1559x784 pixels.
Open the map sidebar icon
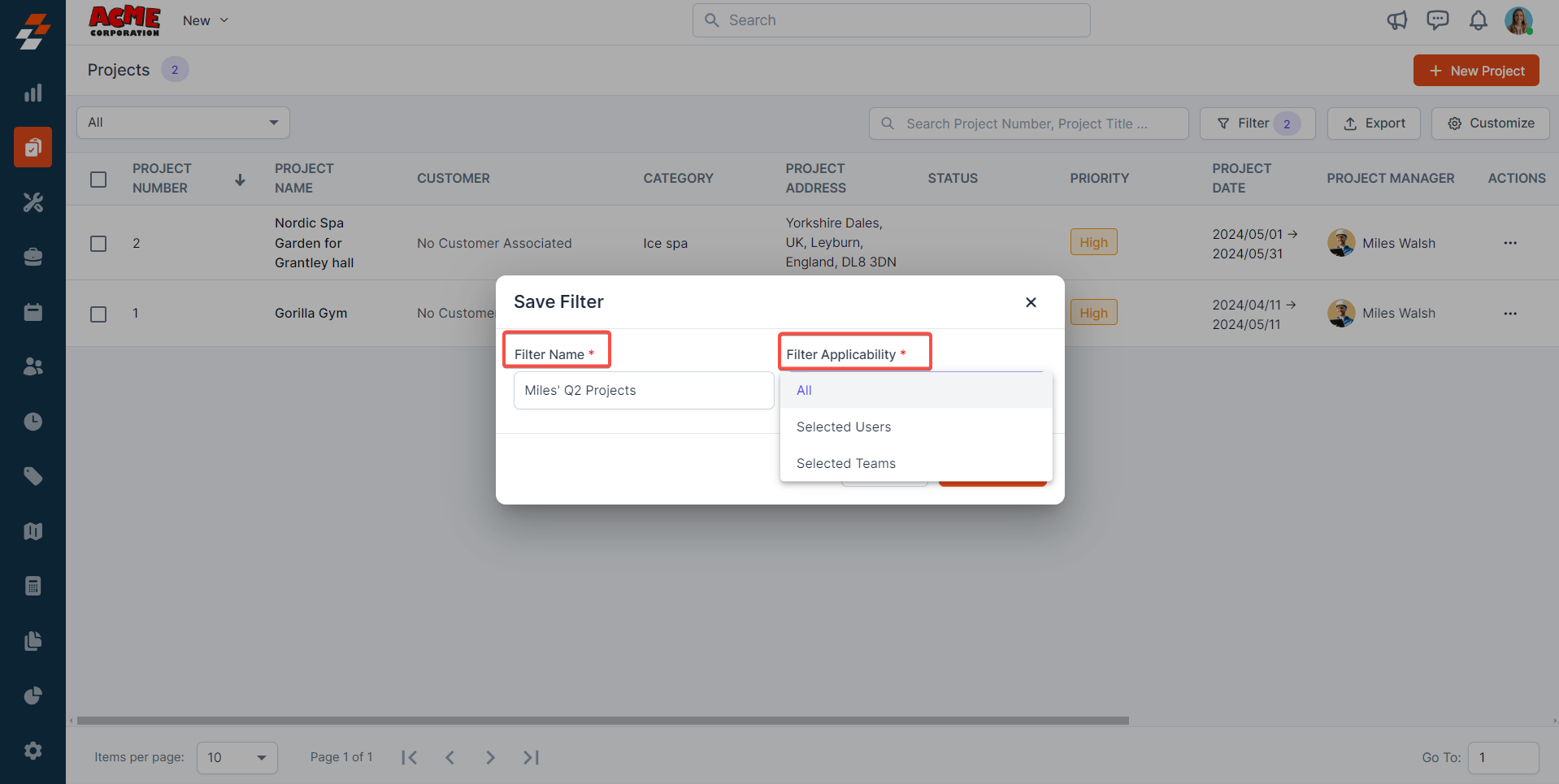[33, 531]
